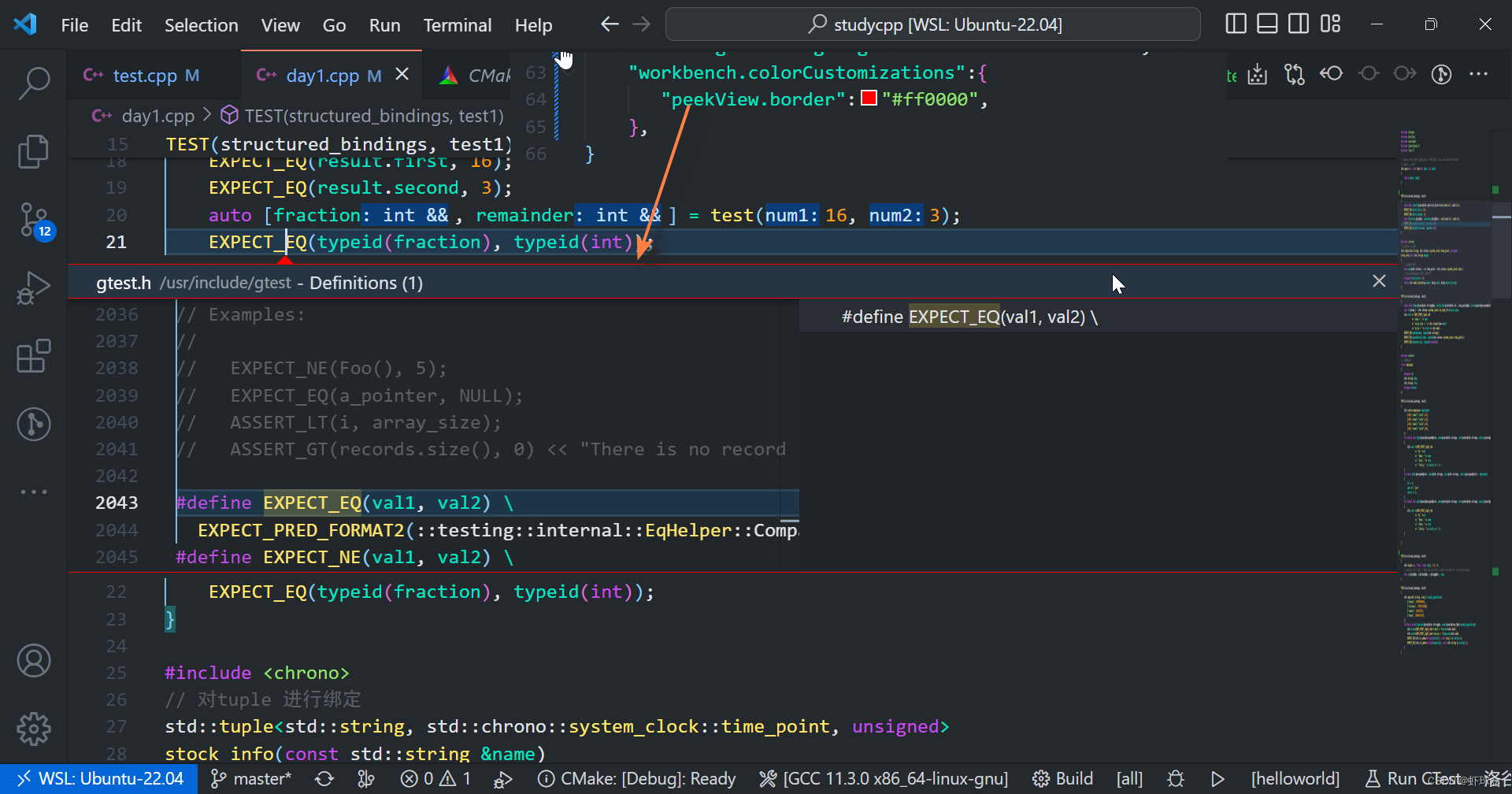The width and height of the screenshot is (1512, 794).
Task: Click the CMake launch play icon
Action: pos(1217,779)
